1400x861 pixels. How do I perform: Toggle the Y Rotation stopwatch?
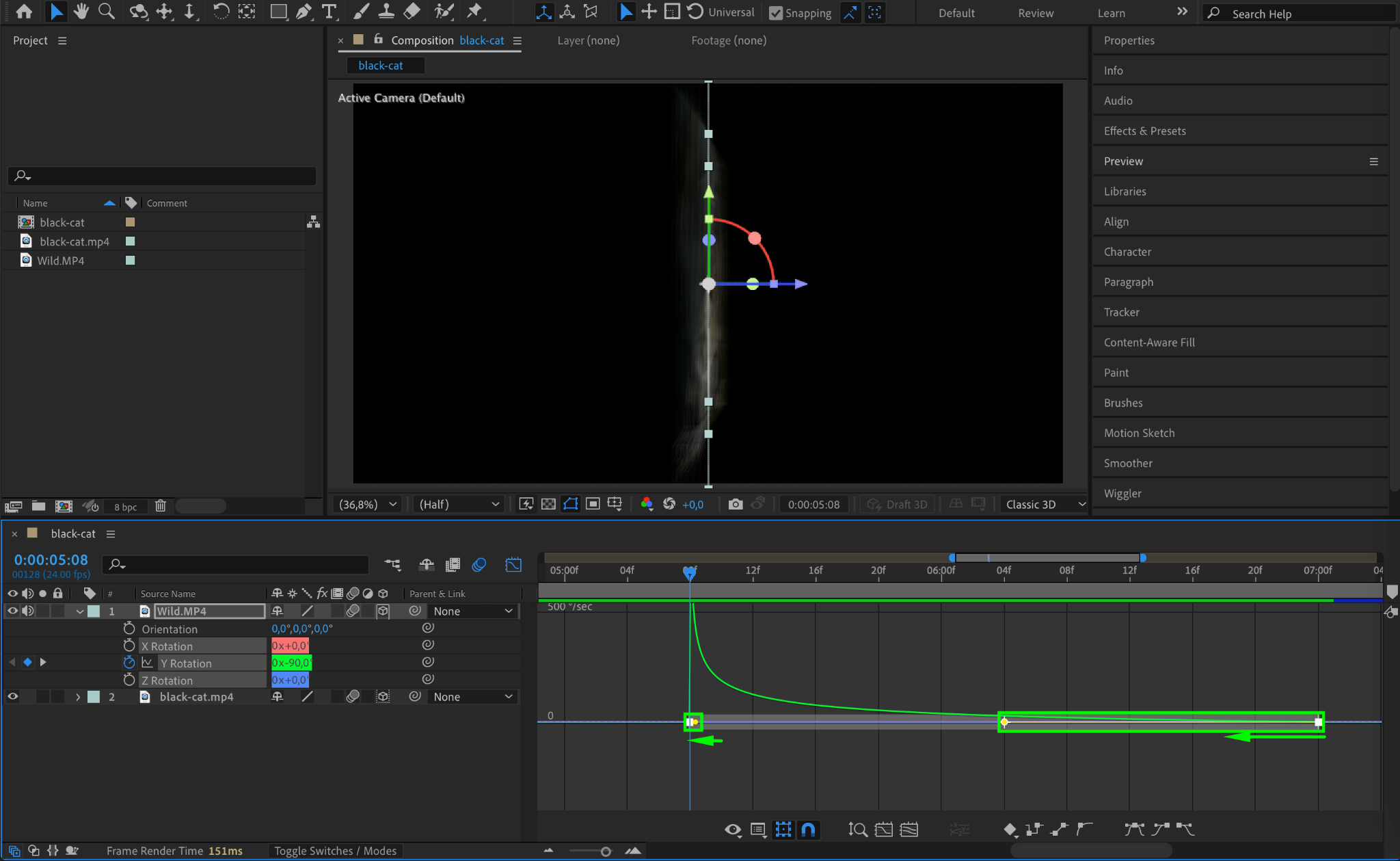tap(129, 663)
